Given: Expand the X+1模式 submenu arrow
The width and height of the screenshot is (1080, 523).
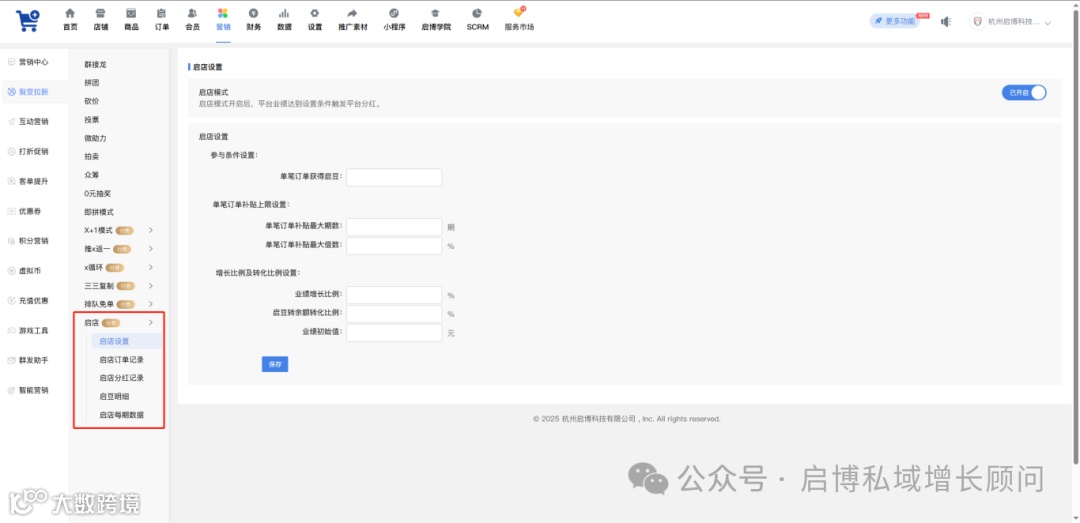Looking at the screenshot, I should [x=150, y=230].
